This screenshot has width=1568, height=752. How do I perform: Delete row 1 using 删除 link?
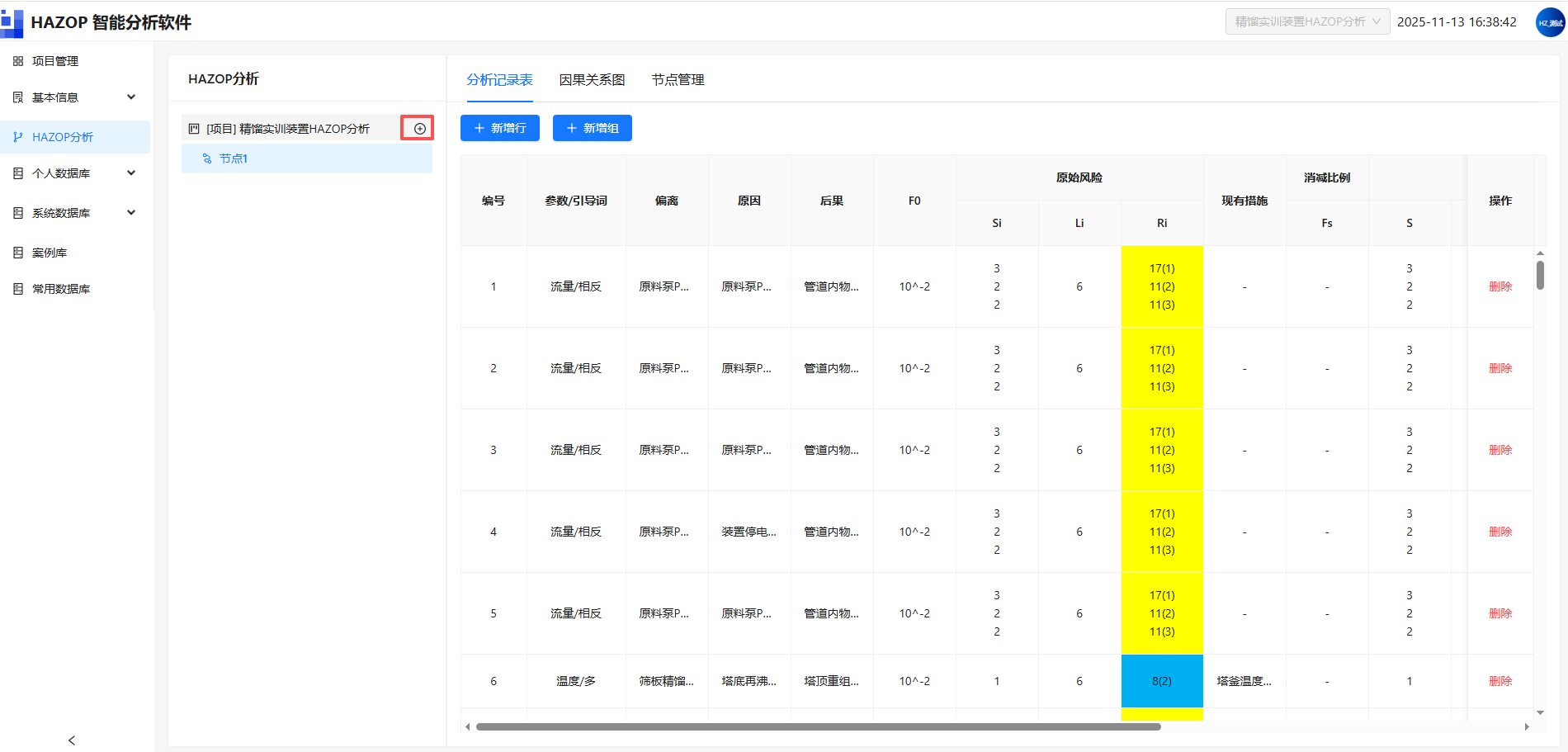pyautogui.click(x=1500, y=286)
